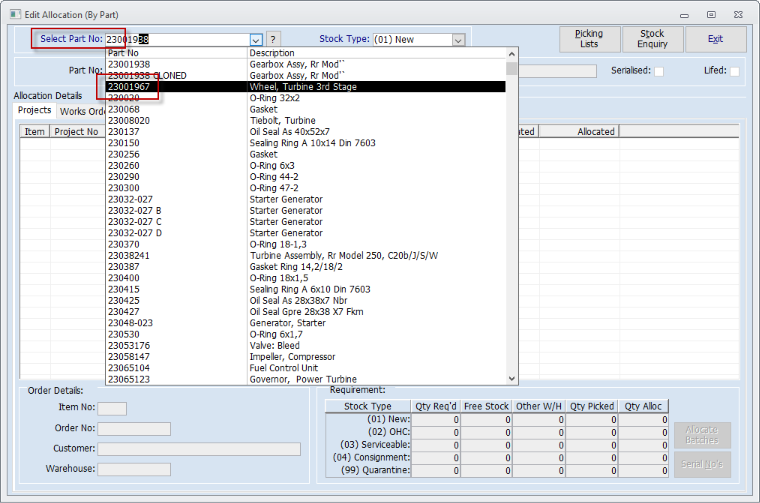The width and height of the screenshot is (760, 503).
Task: Open Picking Lists
Action: [589, 39]
